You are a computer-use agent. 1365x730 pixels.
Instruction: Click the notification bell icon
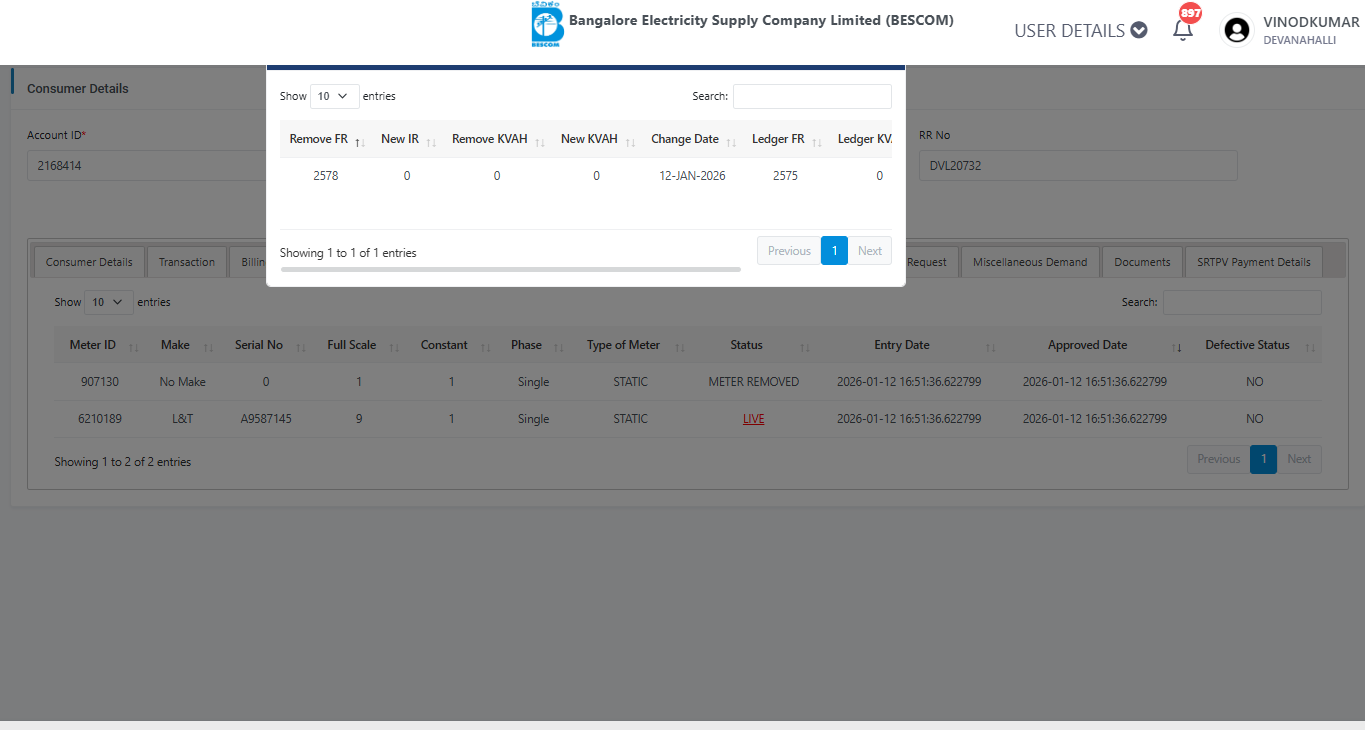1183,30
